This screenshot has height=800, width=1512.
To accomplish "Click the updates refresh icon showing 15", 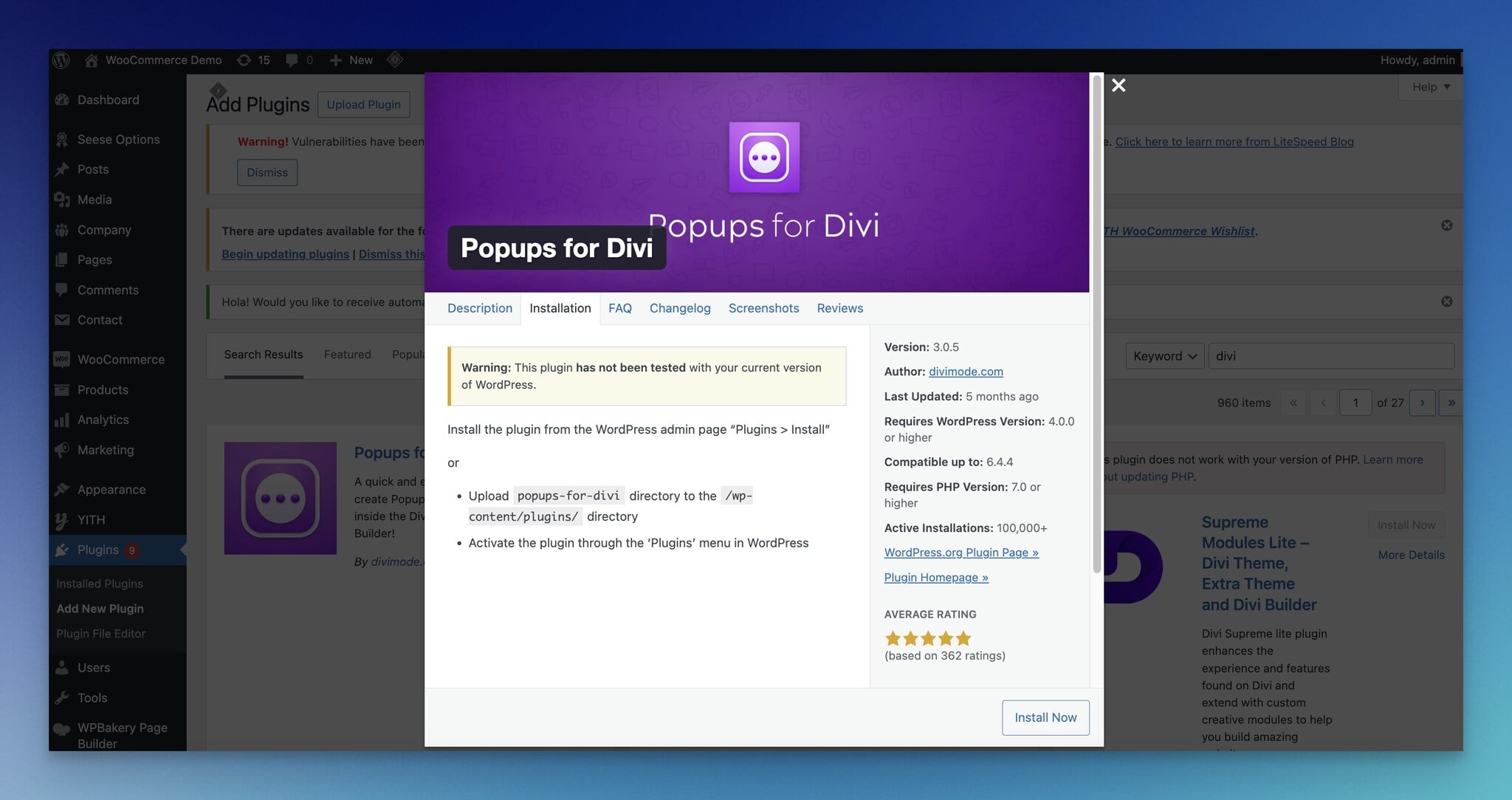I will point(244,60).
